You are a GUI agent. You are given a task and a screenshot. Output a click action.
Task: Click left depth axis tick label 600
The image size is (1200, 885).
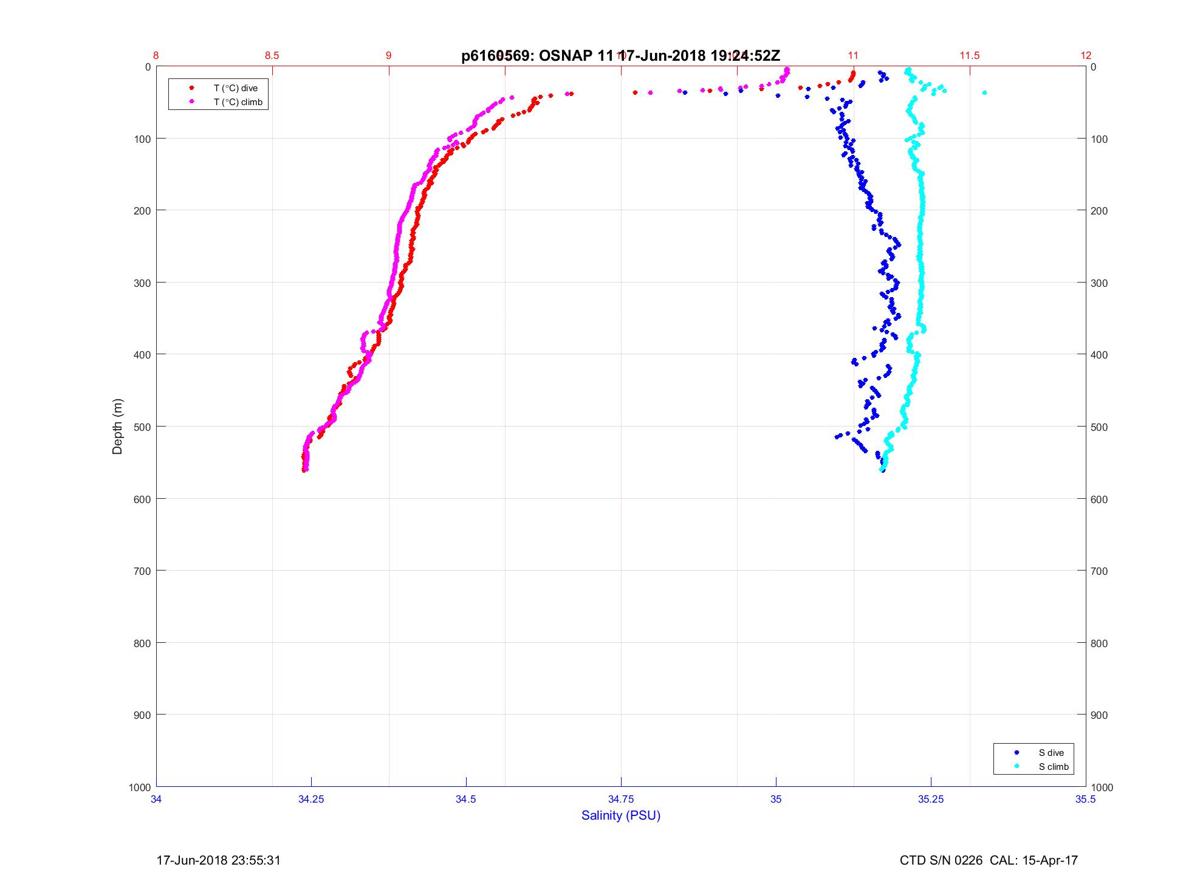point(141,499)
